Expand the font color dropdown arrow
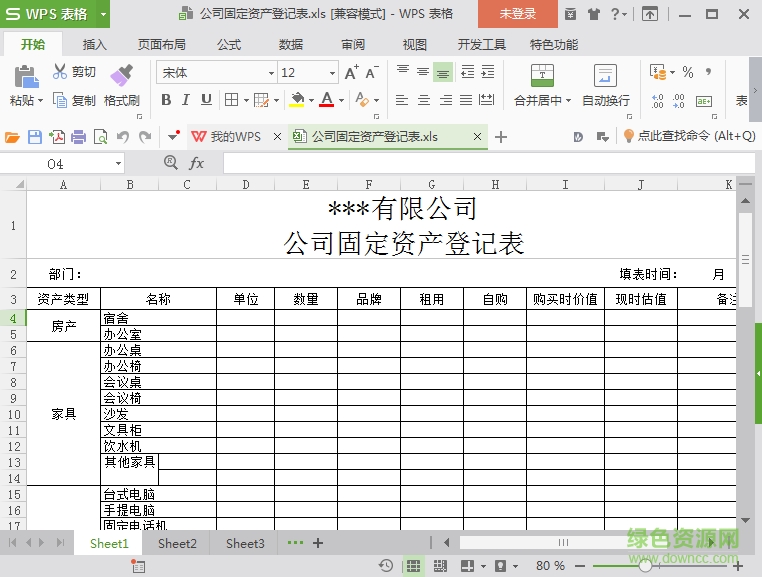Screen dimensions: 762x577 [341, 100]
